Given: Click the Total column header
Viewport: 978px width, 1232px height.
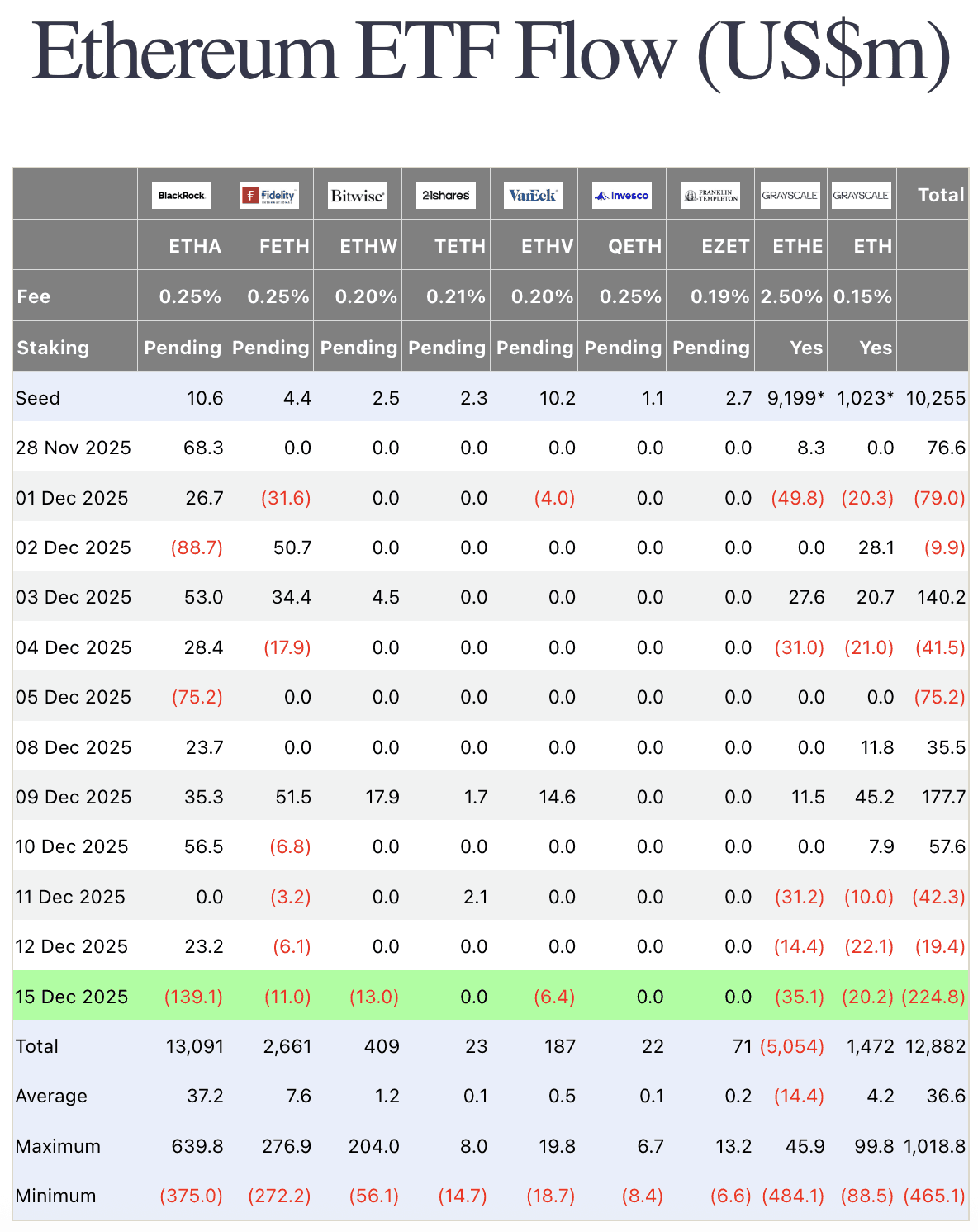Looking at the screenshot, I should tap(942, 195).
